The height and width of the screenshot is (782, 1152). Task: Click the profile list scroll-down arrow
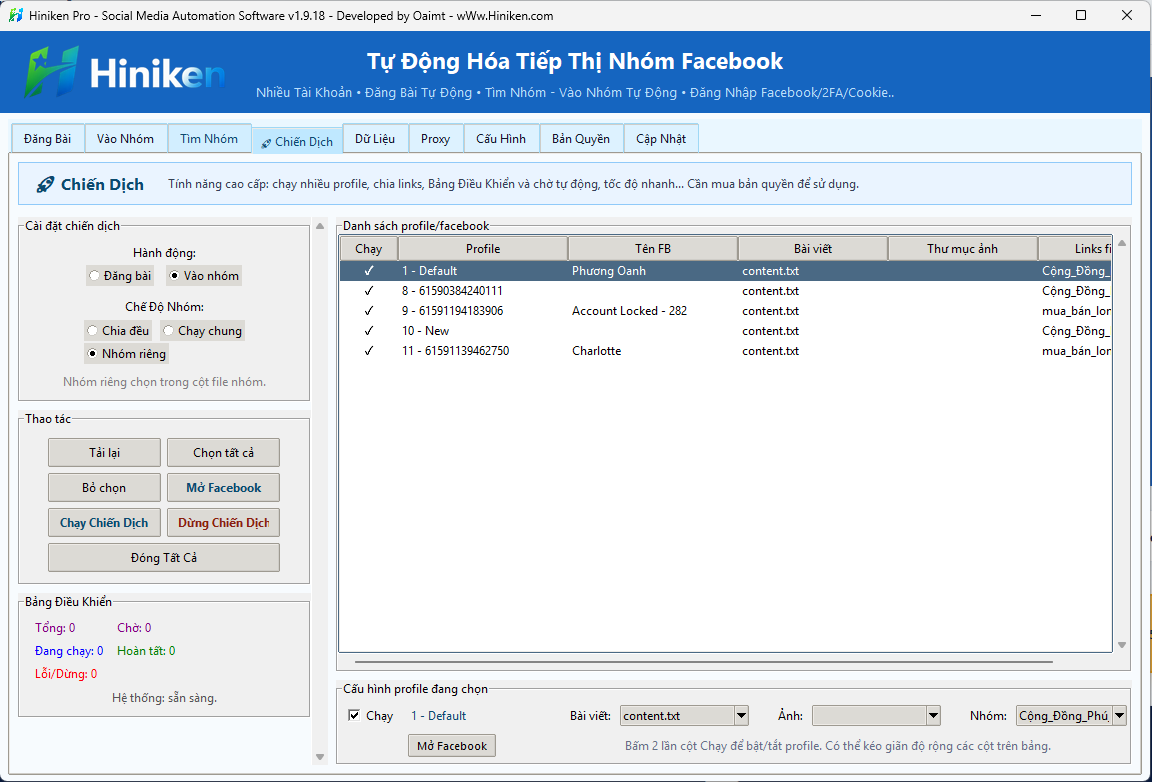(1122, 645)
